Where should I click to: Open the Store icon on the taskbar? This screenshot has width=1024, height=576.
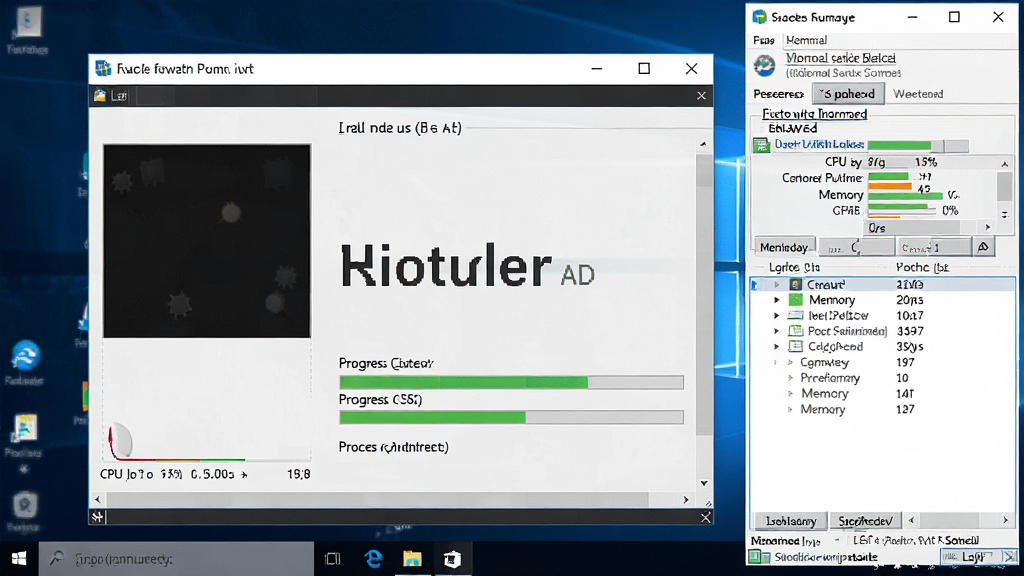pos(452,559)
